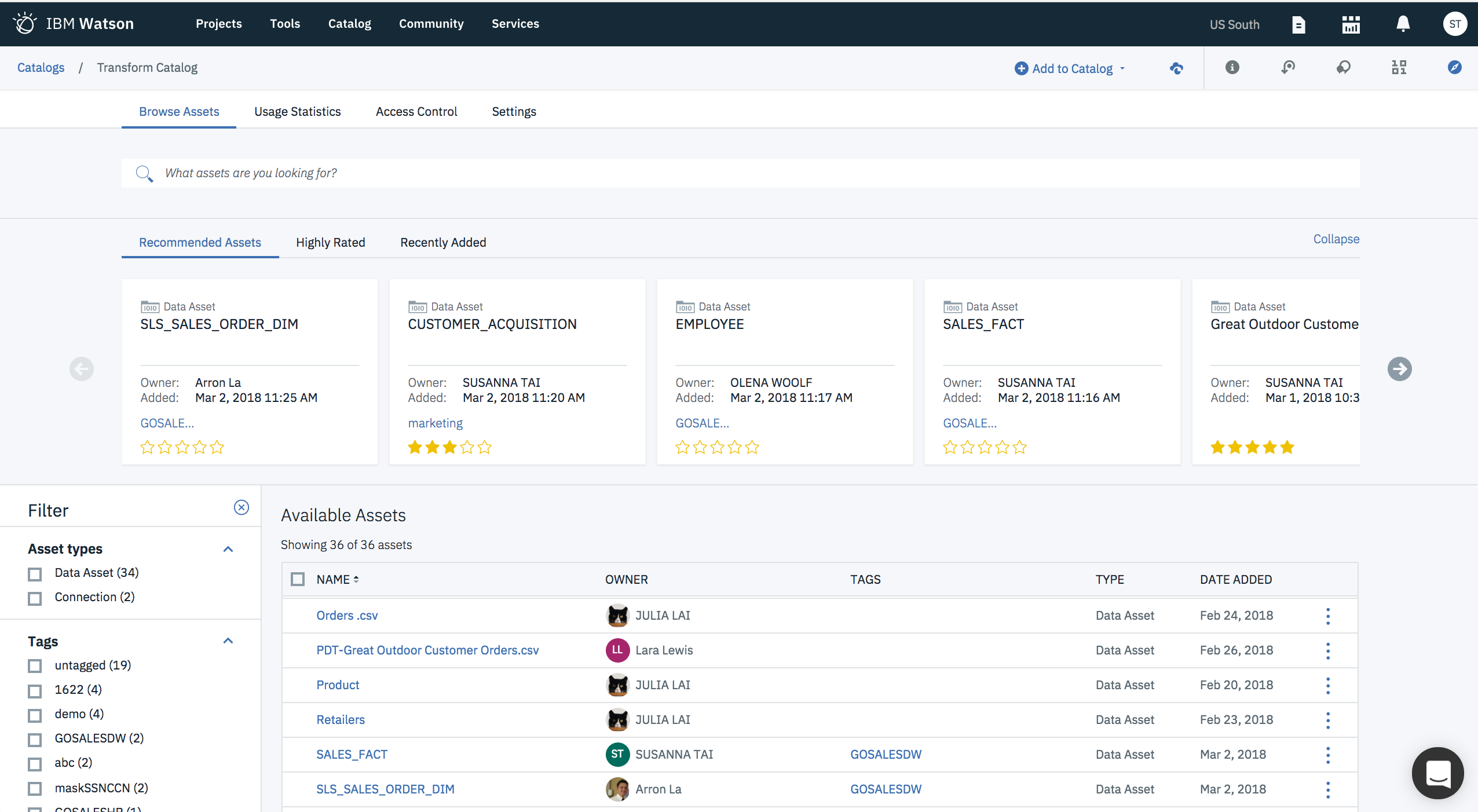
Task: Open the Community menu item
Action: (431, 24)
